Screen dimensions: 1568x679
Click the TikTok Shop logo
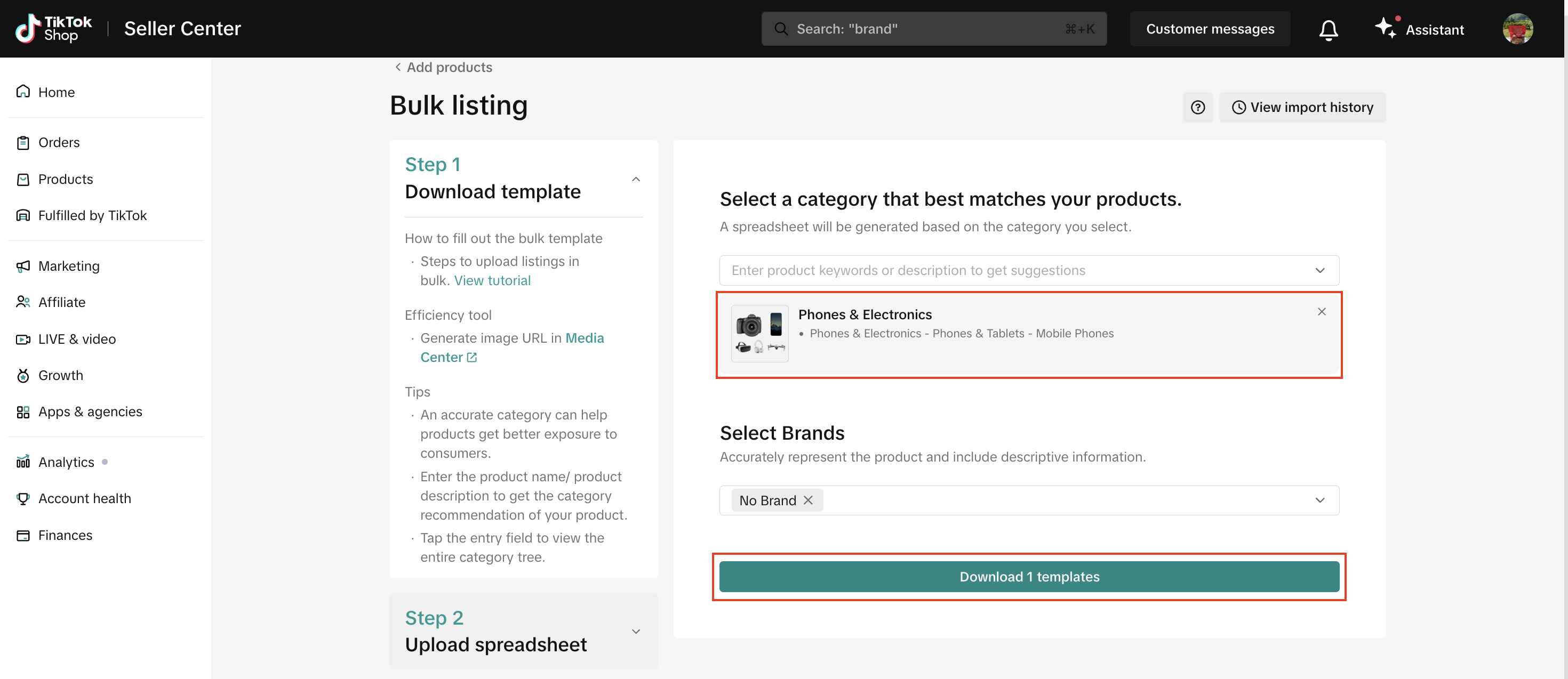coord(53,29)
